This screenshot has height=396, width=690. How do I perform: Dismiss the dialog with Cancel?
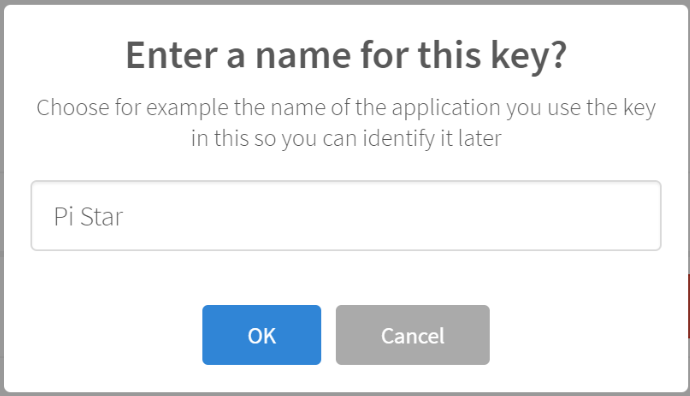tap(412, 335)
